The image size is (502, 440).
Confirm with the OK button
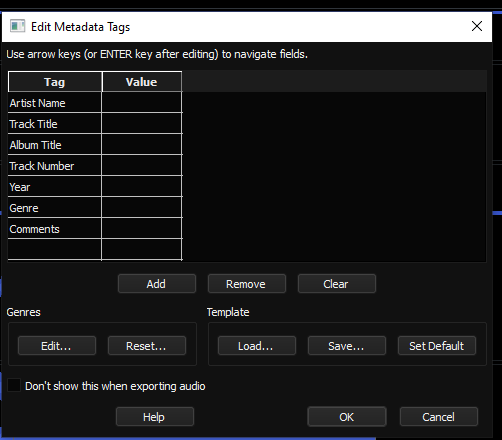click(347, 417)
